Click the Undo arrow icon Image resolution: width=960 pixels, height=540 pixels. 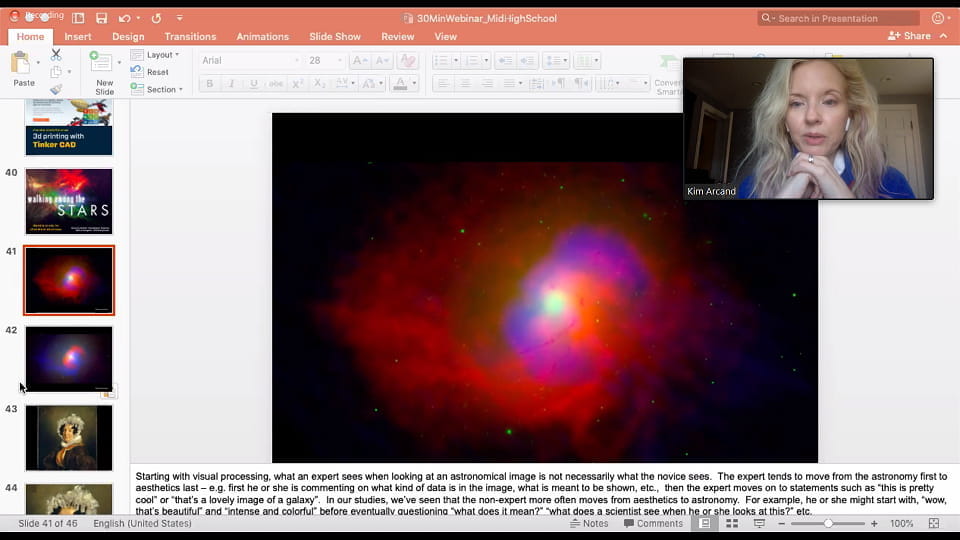pos(124,18)
